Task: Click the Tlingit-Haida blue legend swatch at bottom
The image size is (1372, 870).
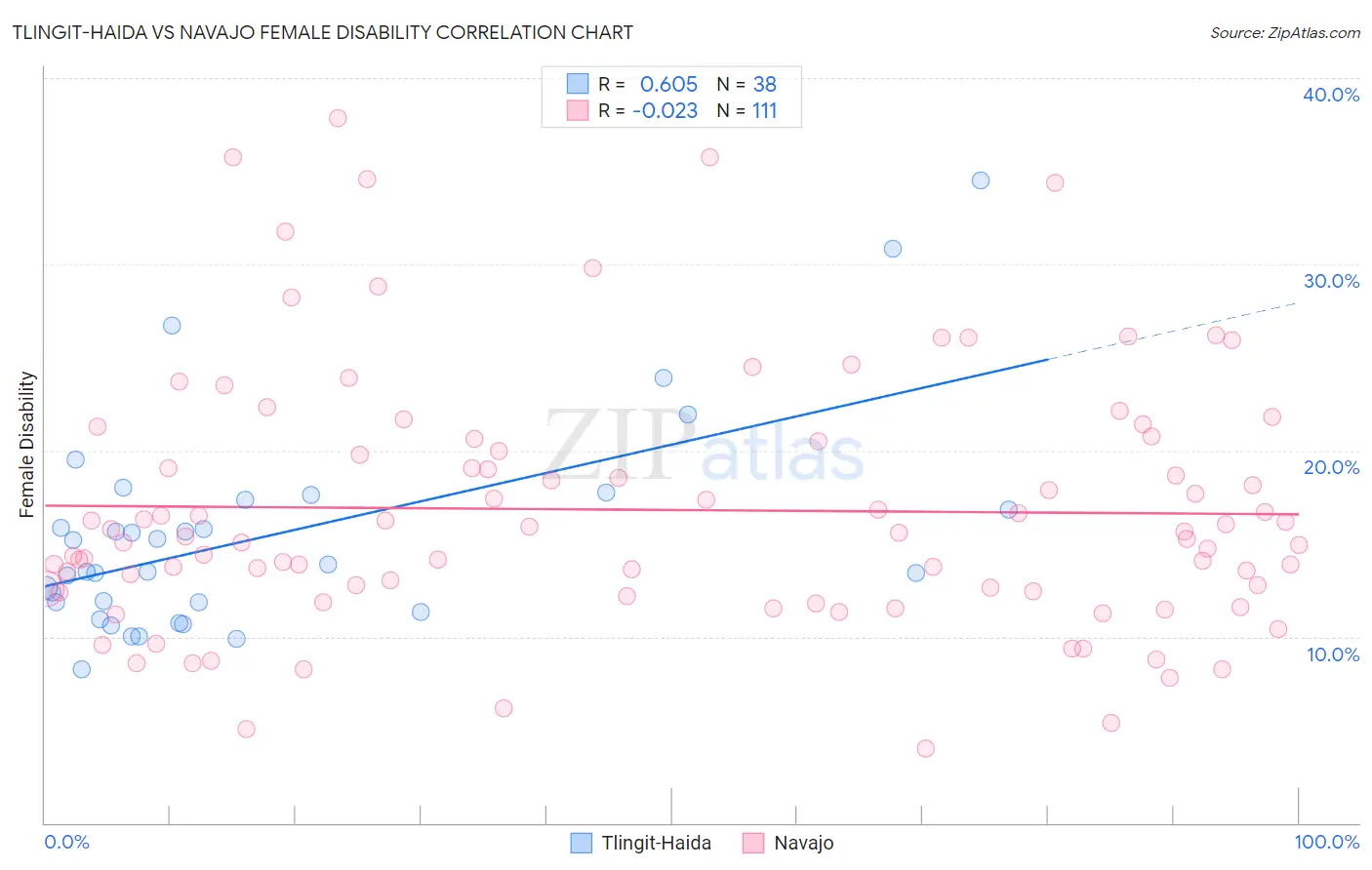Action: tap(581, 843)
